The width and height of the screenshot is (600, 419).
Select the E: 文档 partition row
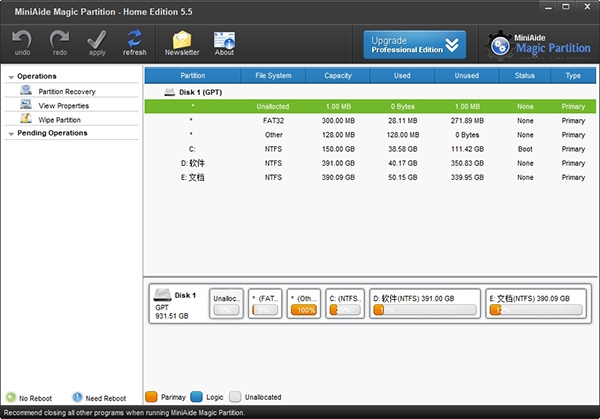pos(370,177)
